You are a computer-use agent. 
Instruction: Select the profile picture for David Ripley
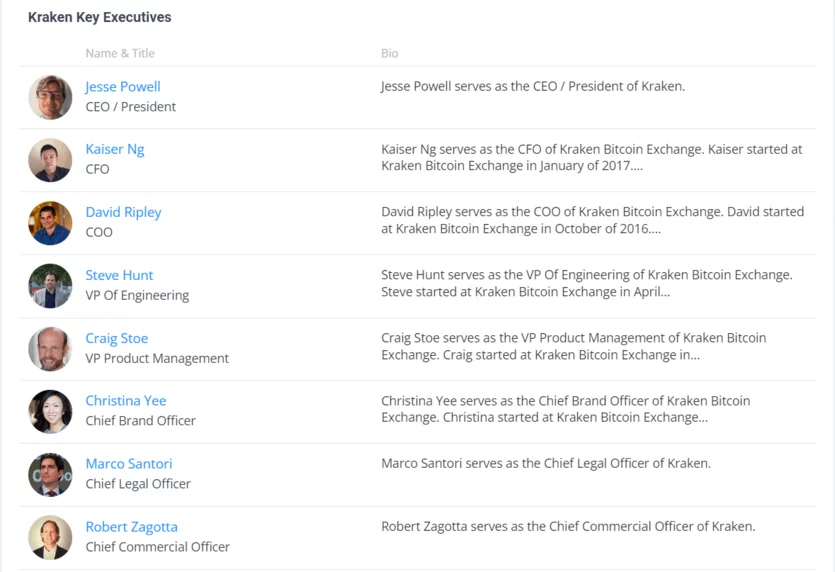tap(50, 223)
